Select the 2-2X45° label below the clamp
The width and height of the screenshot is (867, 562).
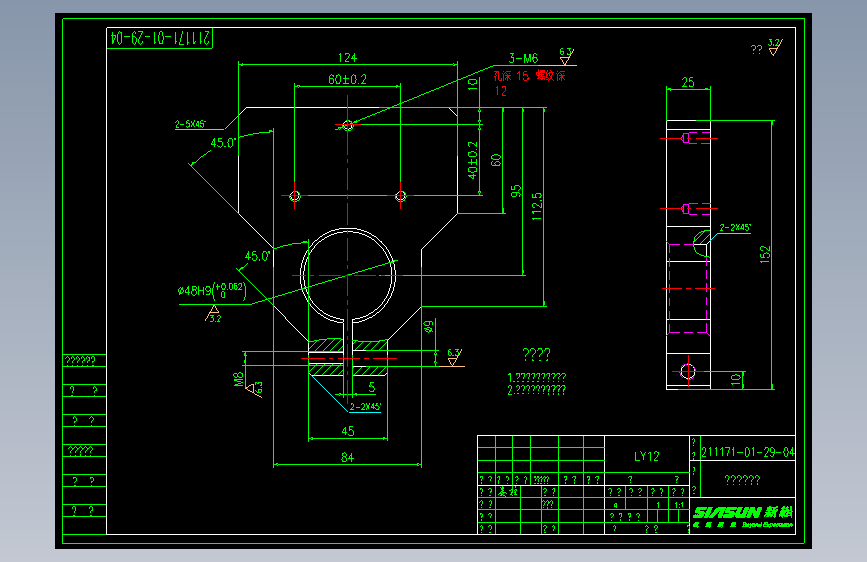coord(365,407)
